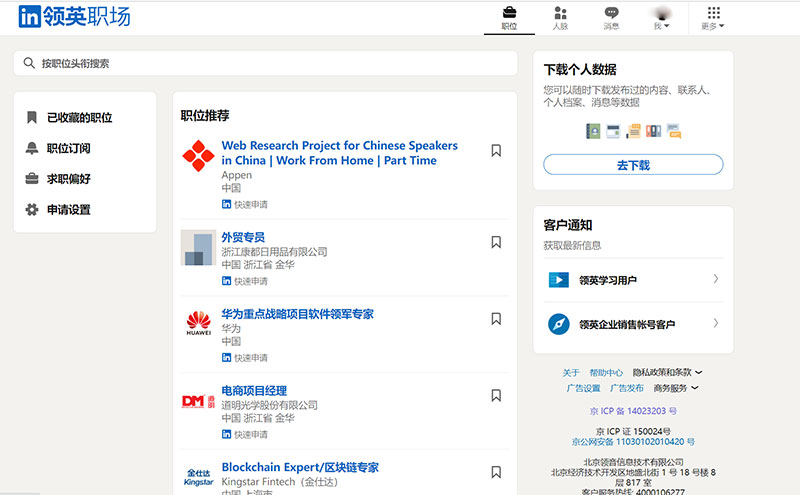Viewport: 800px width, 495px height.
Task: Bookmark the Appen Web Research job
Action: point(496,151)
